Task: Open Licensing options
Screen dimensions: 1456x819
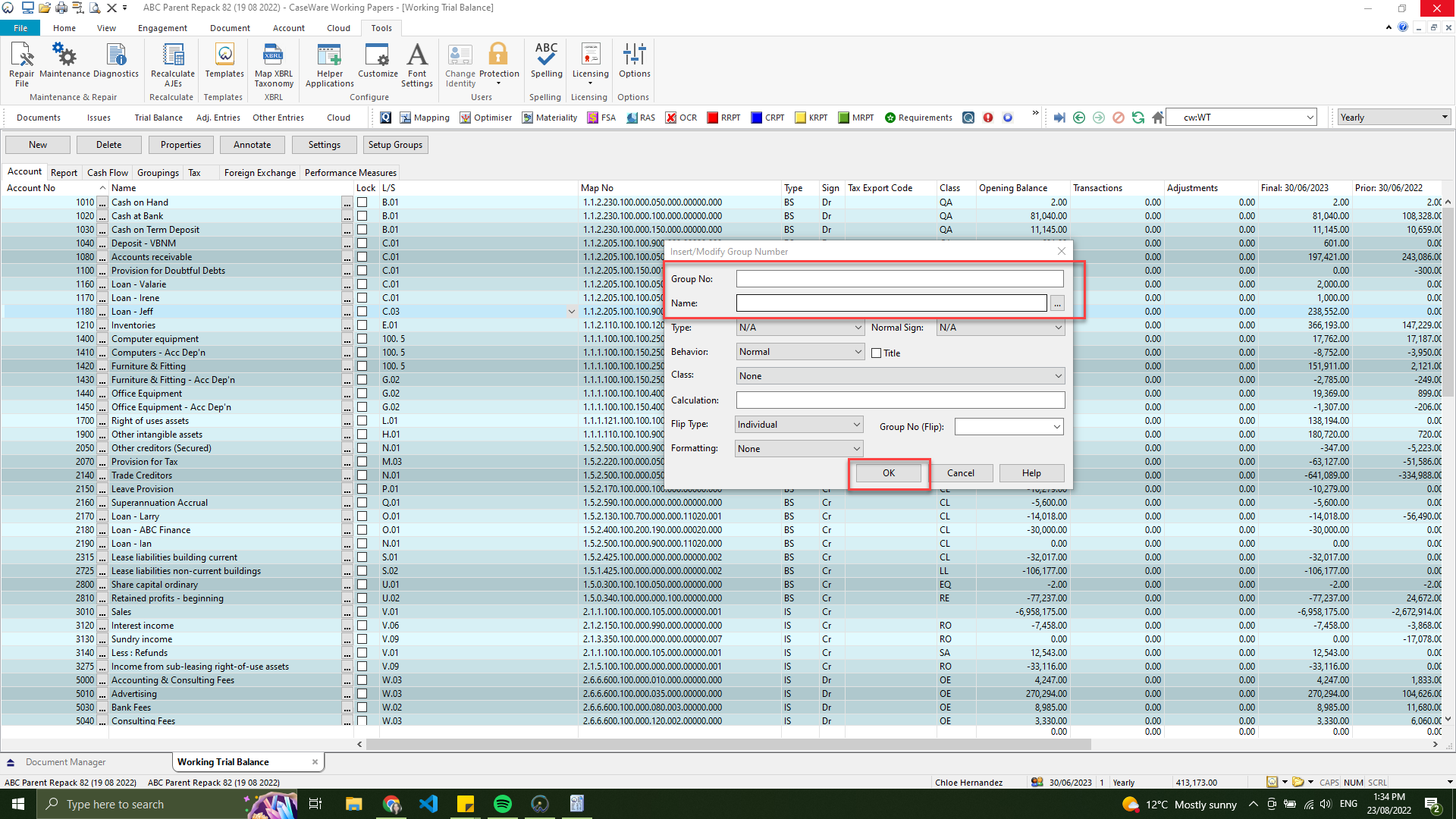Action: coord(590,64)
